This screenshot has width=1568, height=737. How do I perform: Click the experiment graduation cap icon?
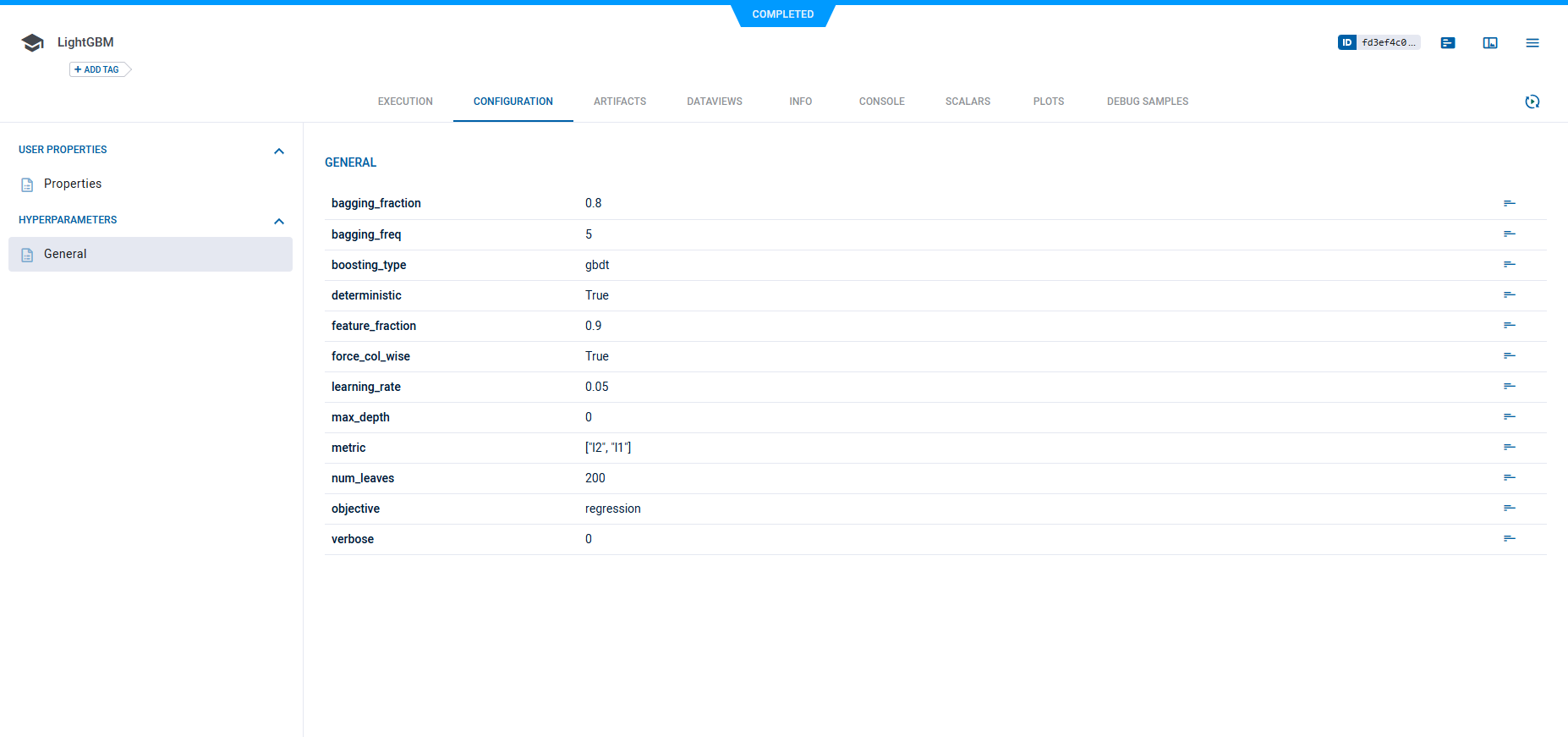(x=32, y=43)
